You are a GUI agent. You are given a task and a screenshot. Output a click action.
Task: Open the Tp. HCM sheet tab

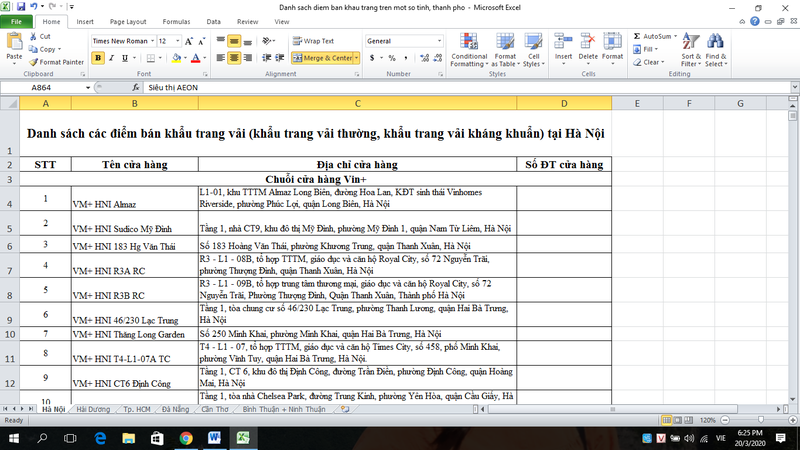136,409
